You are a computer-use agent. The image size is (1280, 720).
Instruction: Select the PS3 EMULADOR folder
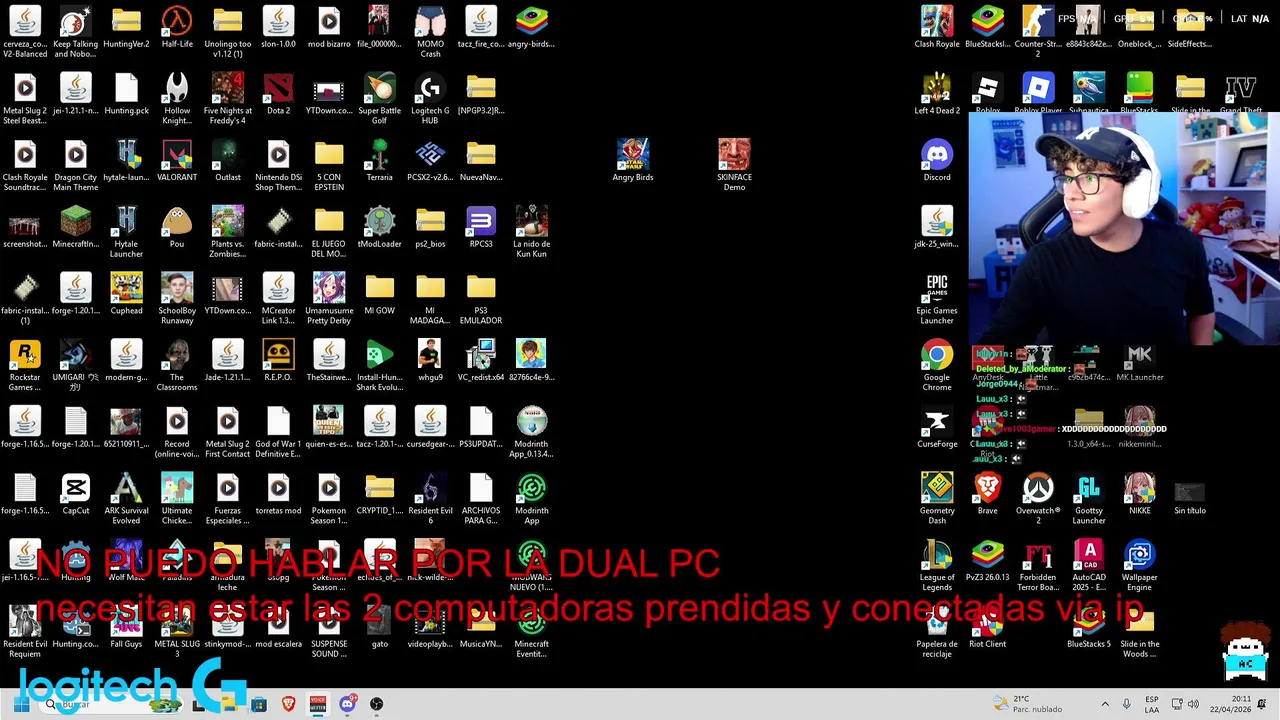point(481,299)
